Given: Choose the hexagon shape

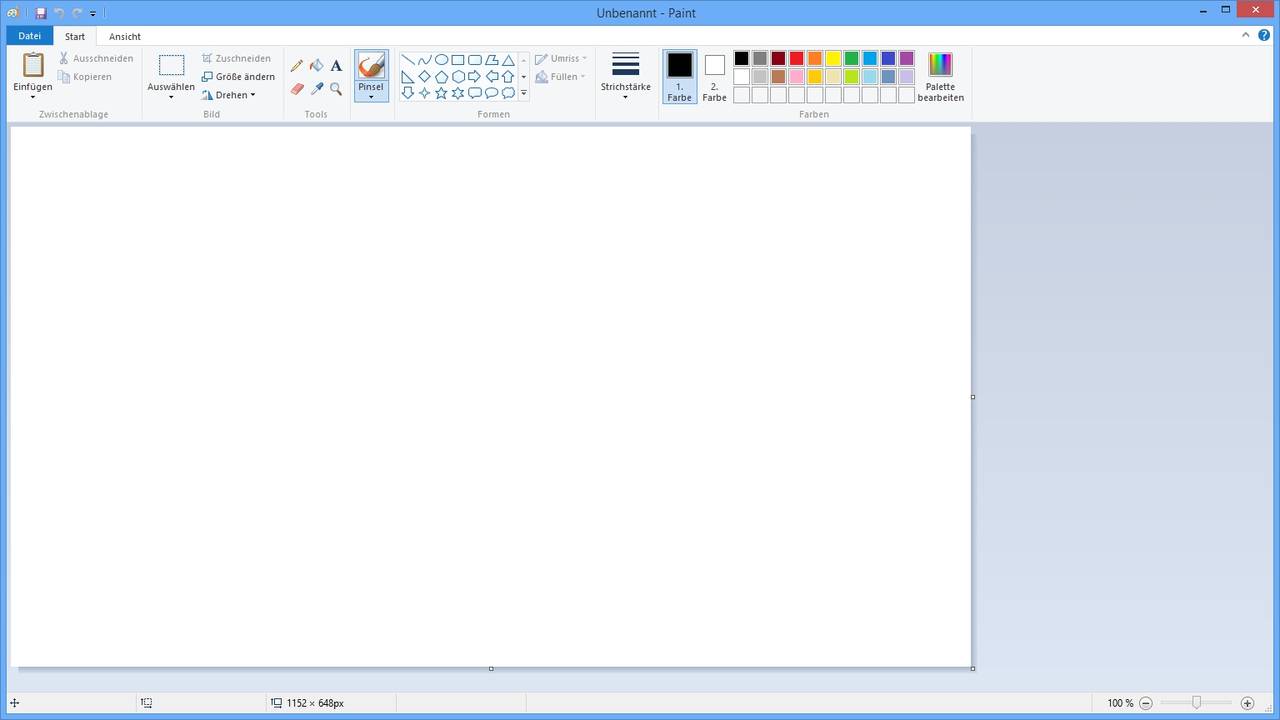Looking at the screenshot, I should pos(458,77).
